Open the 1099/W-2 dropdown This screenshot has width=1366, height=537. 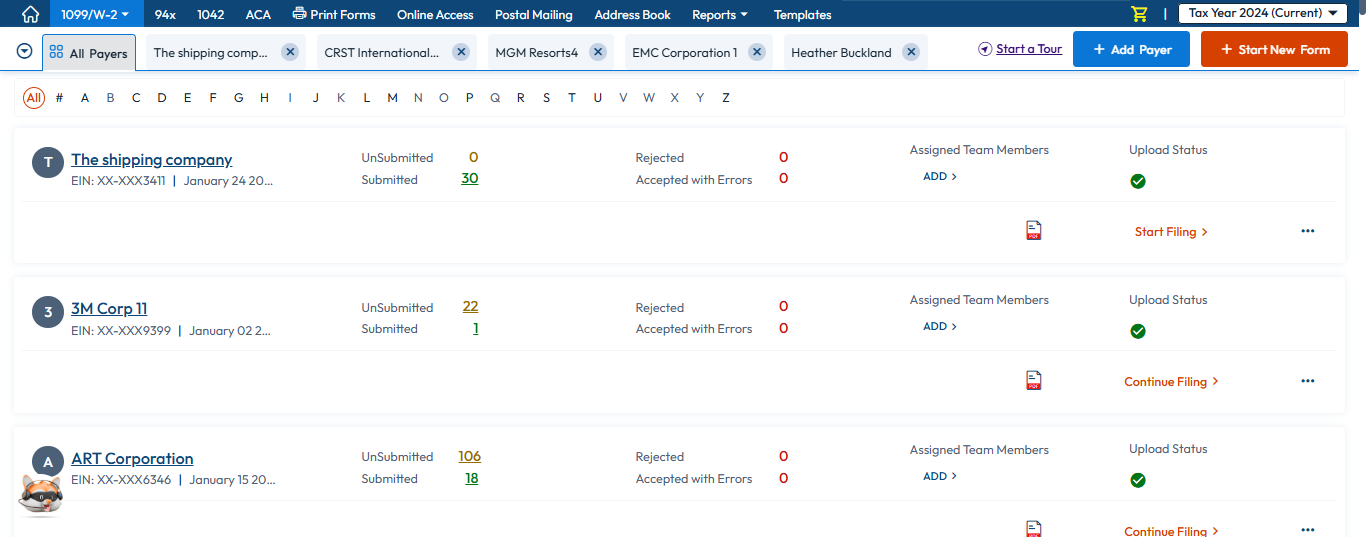coord(96,14)
